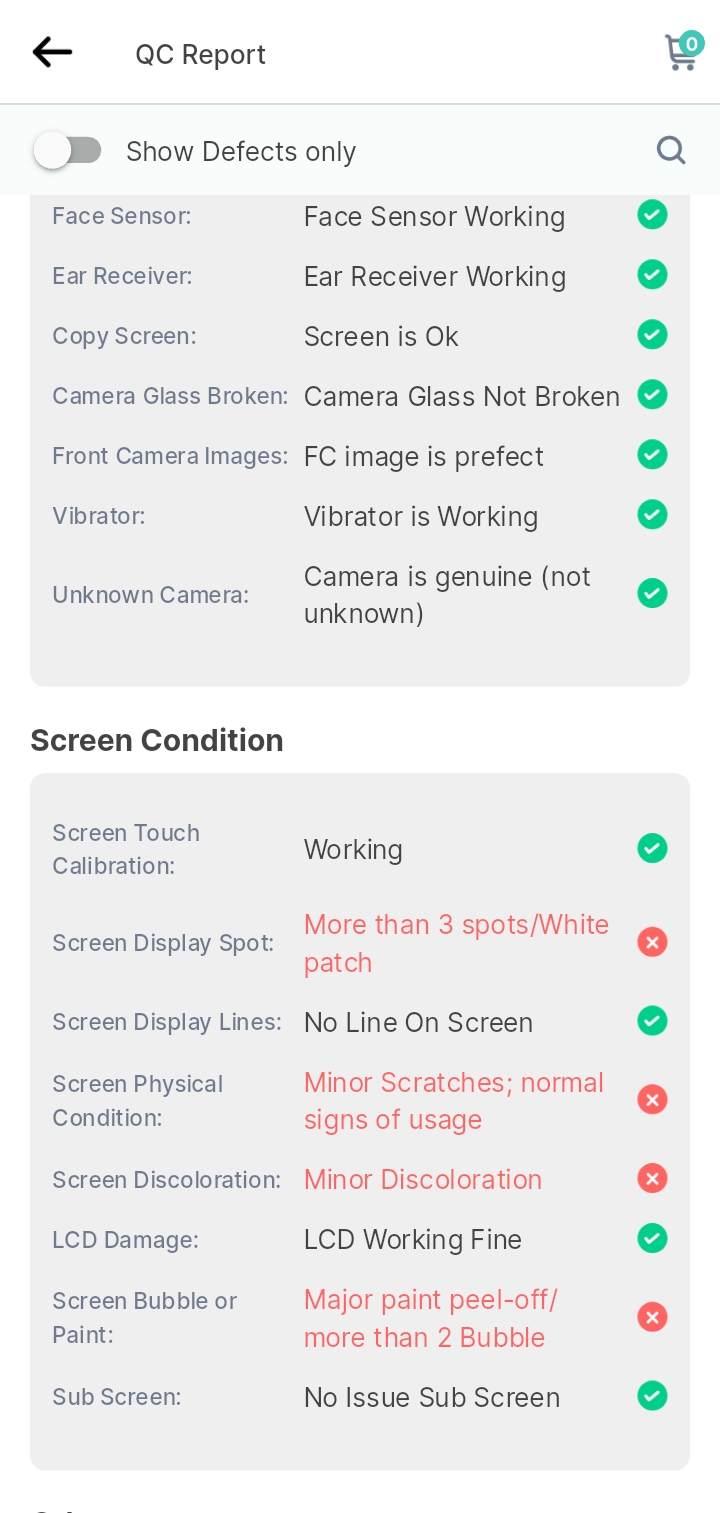
Task: Select the Camera Glass Broken row label
Action: pos(171,396)
